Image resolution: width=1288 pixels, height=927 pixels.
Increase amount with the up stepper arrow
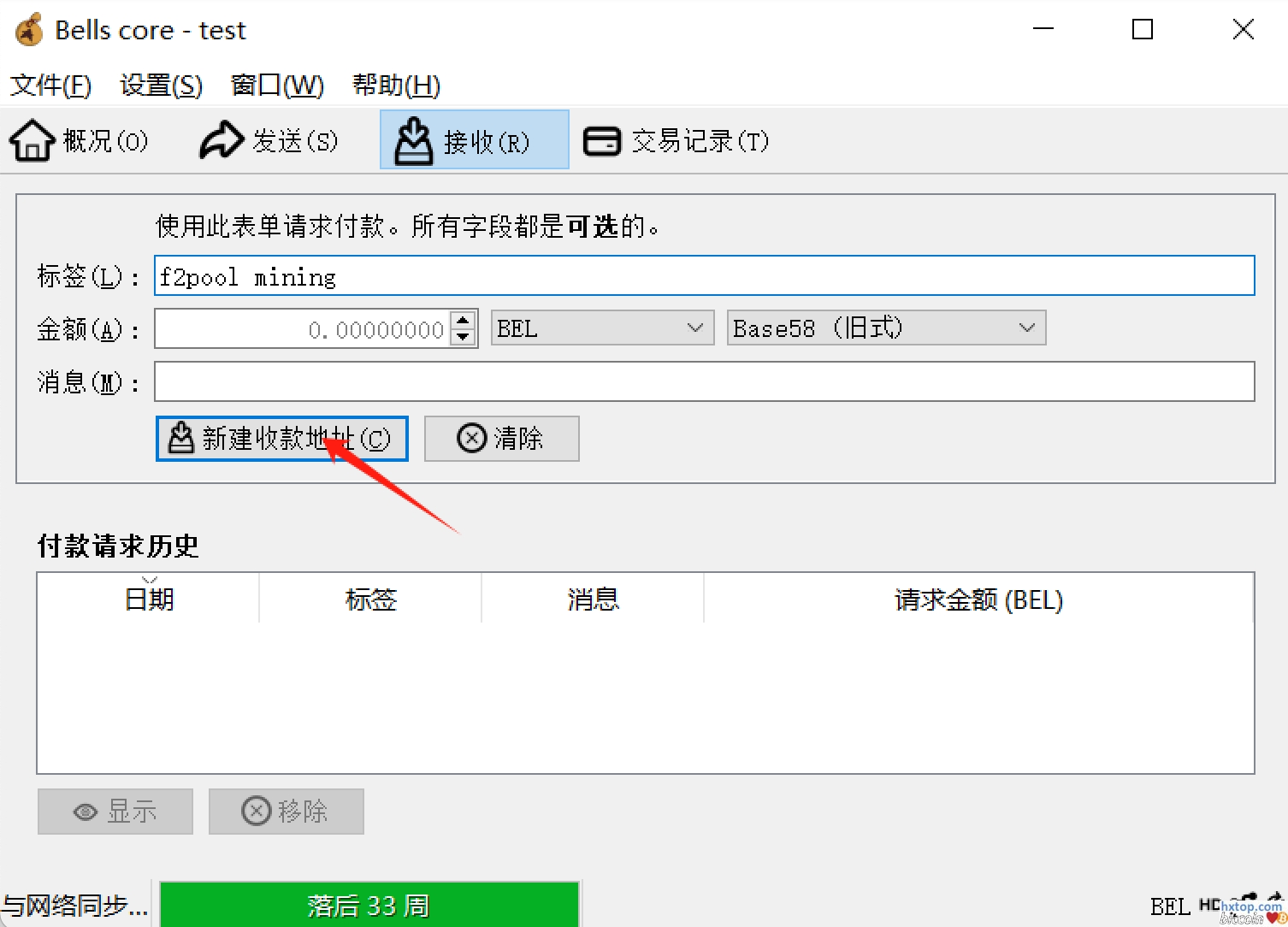tap(463, 321)
